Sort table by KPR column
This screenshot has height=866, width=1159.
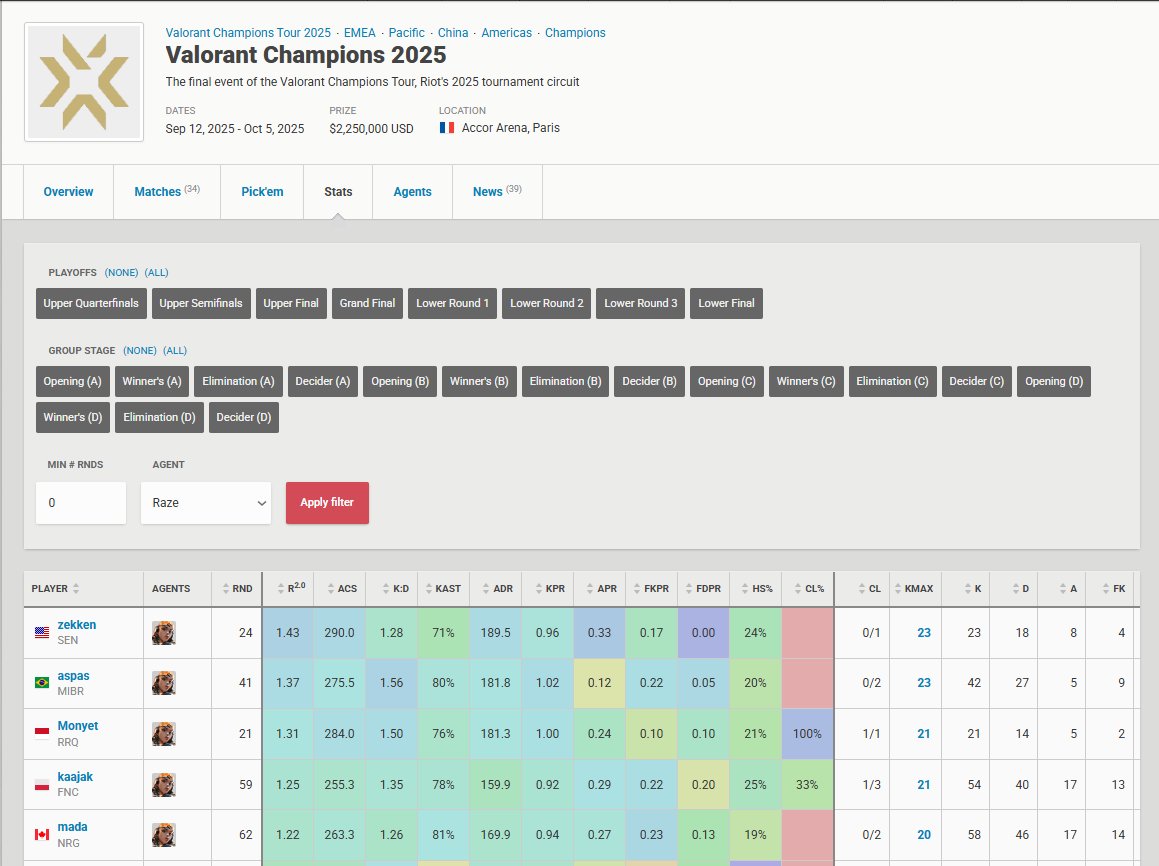[x=549, y=589]
